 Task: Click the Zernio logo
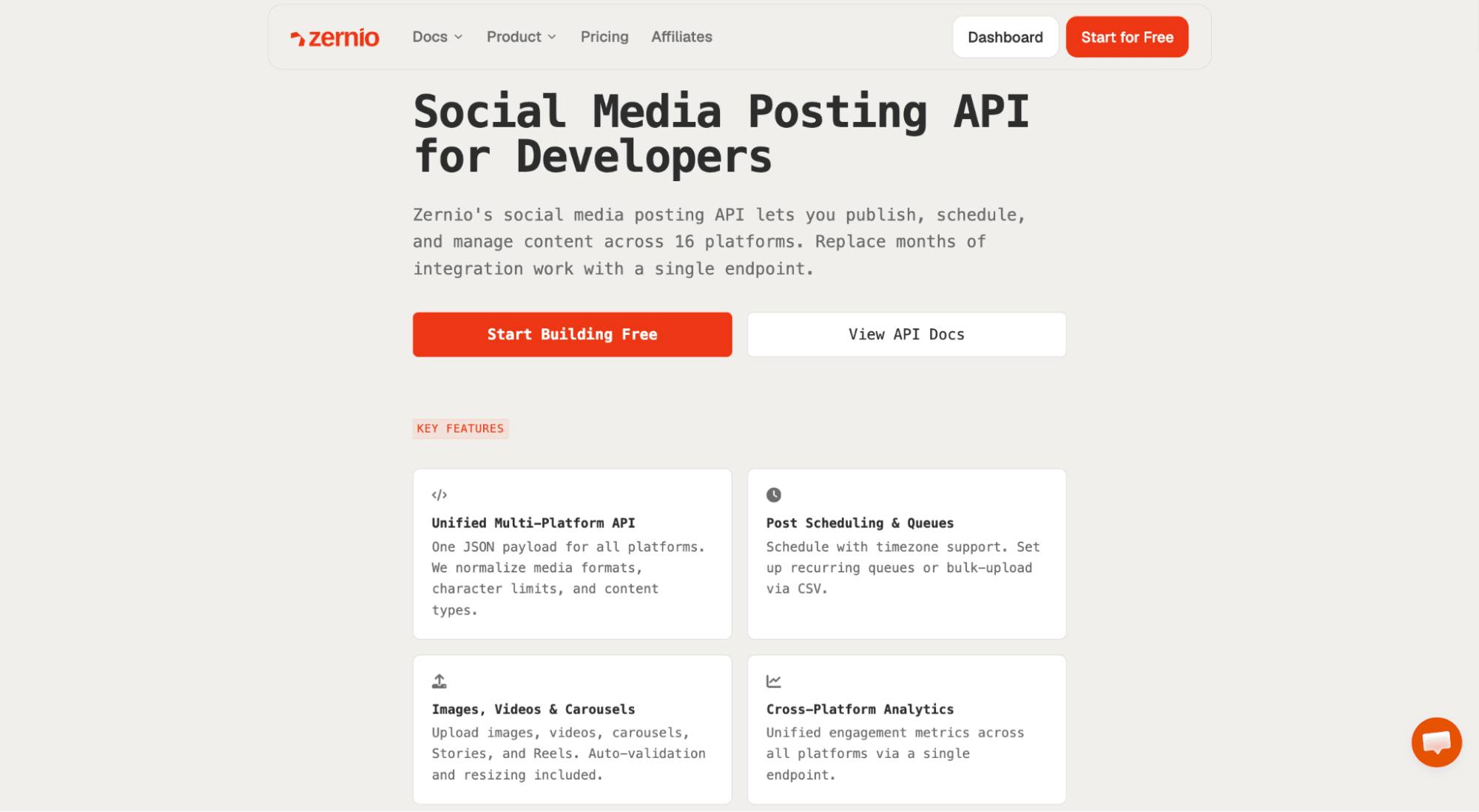coord(334,37)
